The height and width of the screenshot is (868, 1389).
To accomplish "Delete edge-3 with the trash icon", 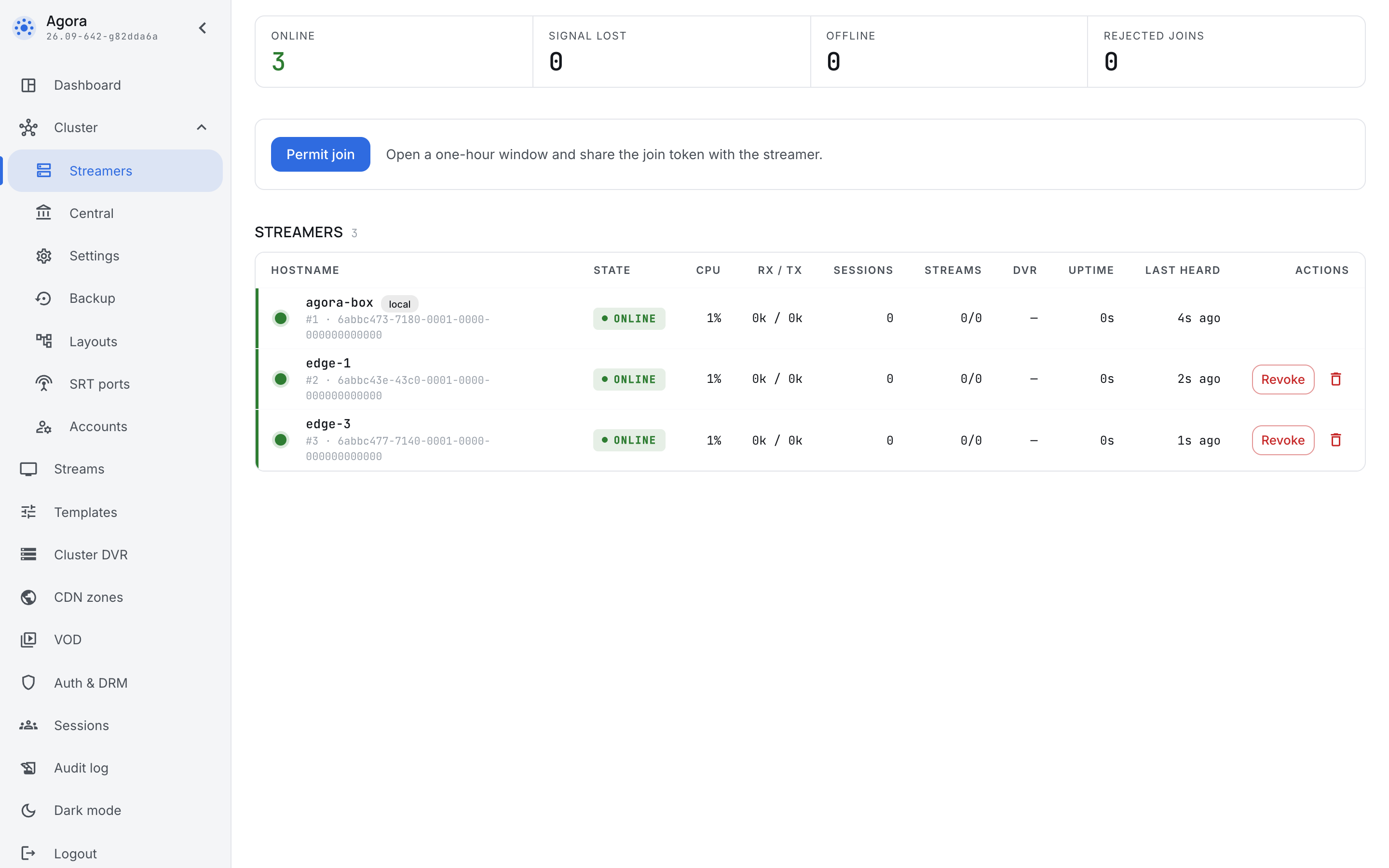I will pyautogui.click(x=1336, y=440).
